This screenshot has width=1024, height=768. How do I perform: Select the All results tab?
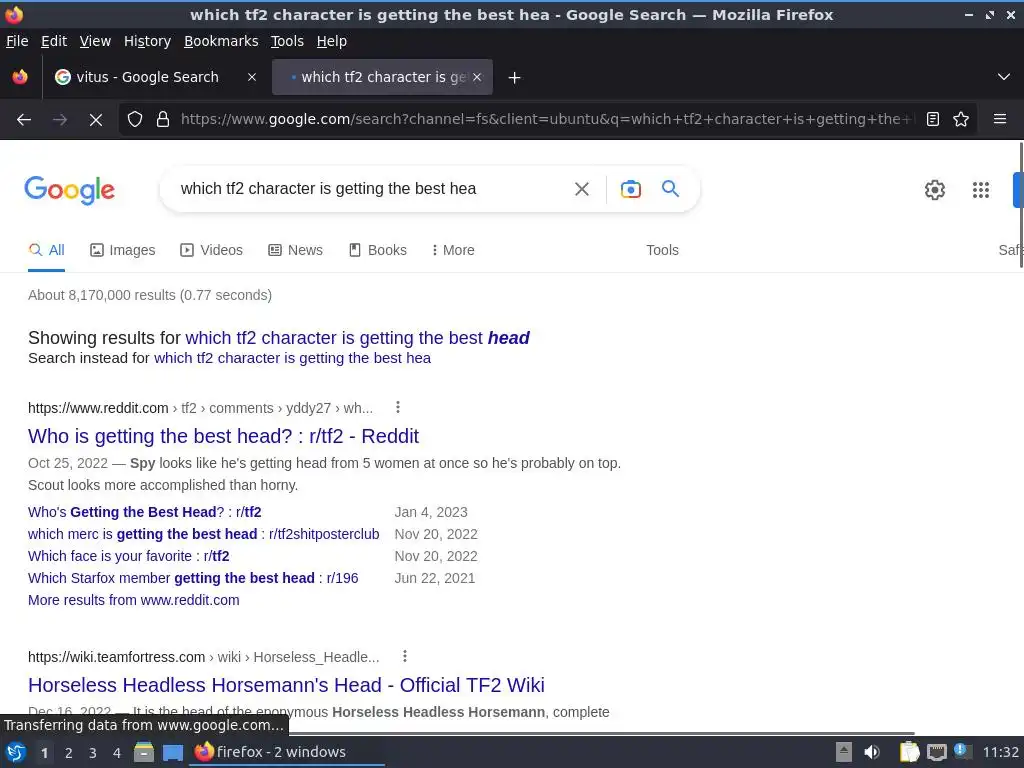(x=46, y=250)
